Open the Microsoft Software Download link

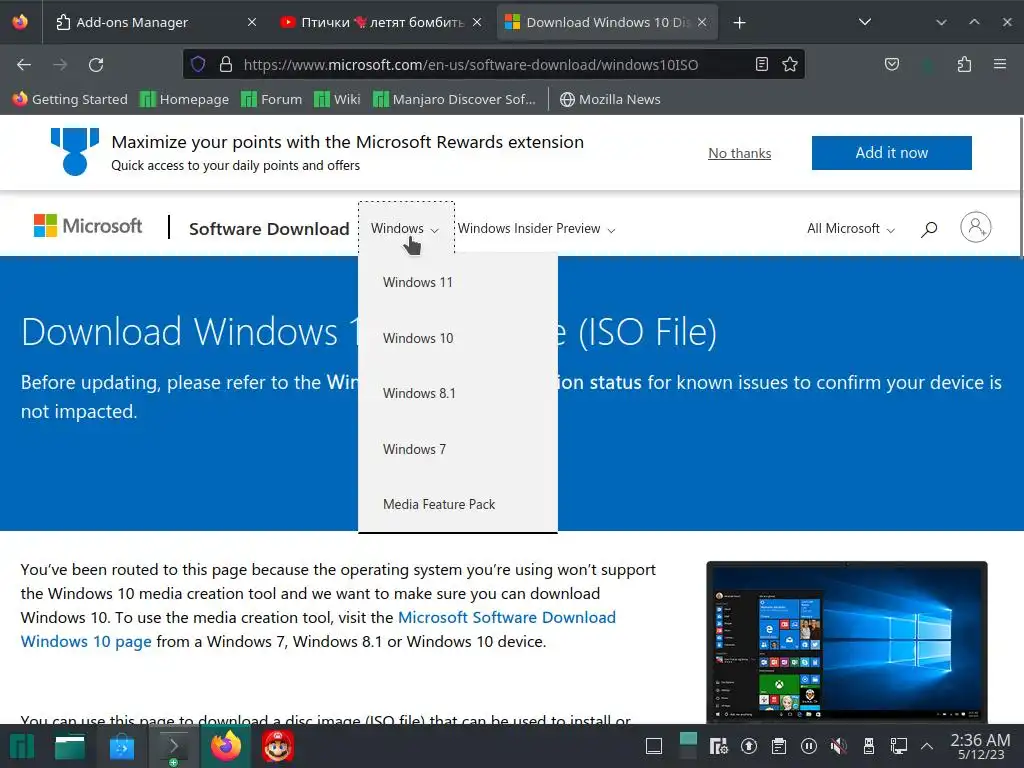[507, 617]
